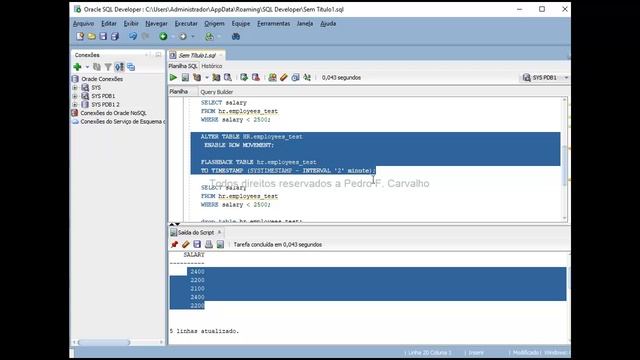Expand the SYS PDB1 2 connection node
Screen dimensions: 640x360
click(75, 104)
